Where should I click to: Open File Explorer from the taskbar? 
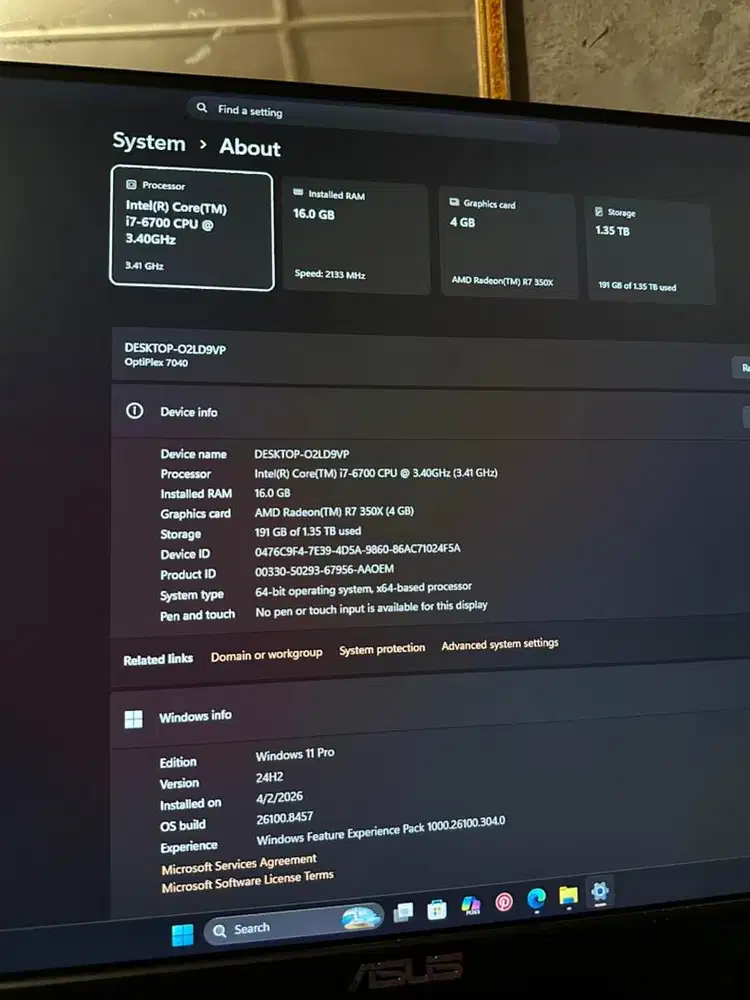[568, 895]
